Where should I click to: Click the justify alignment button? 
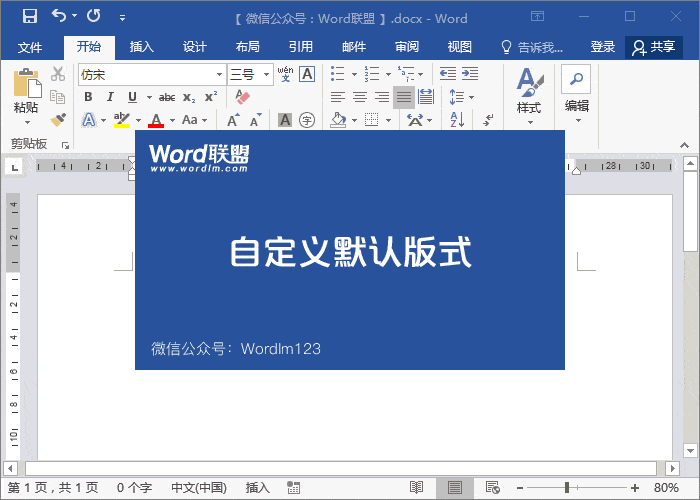pyautogui.click(x=404, y=97)
